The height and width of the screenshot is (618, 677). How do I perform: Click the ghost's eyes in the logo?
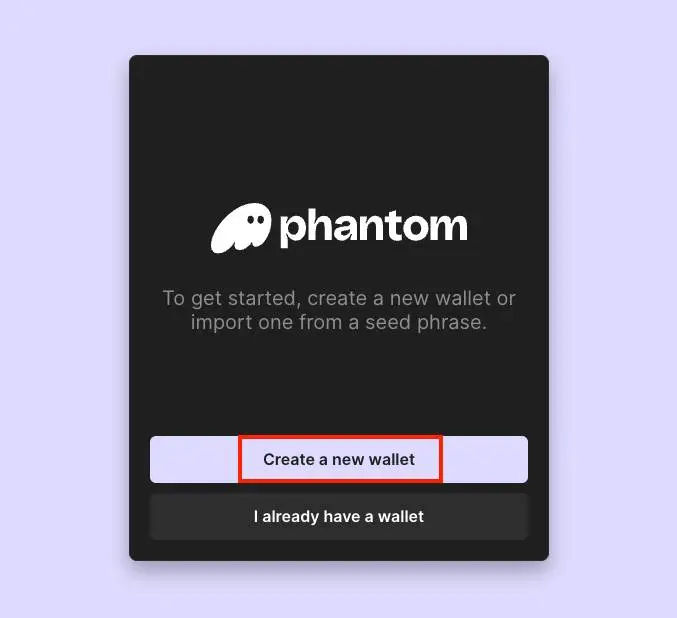point(255,220)
